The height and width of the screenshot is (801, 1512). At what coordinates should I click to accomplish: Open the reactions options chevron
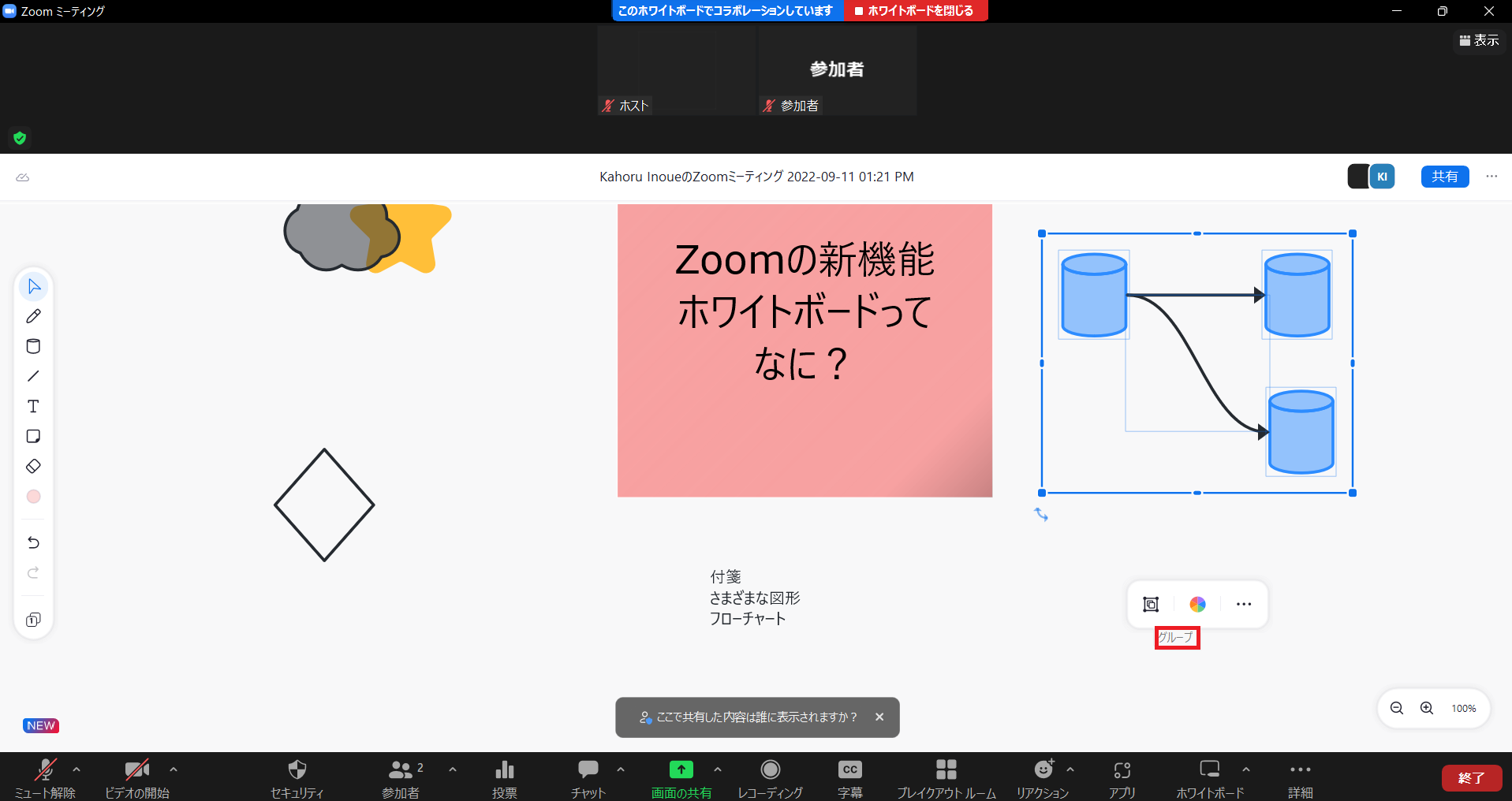[x=1070, y=769]
